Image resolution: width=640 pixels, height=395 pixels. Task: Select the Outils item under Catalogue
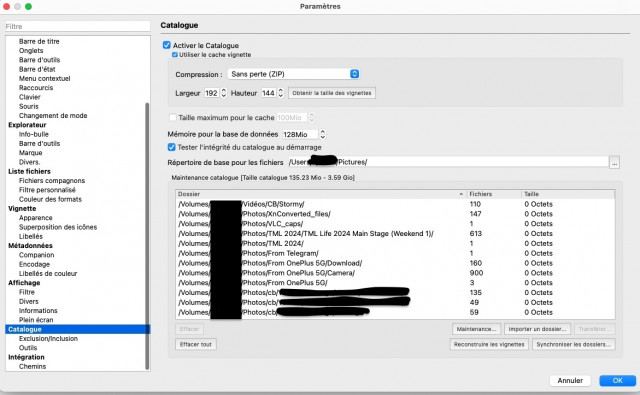[x=28, y=348]
